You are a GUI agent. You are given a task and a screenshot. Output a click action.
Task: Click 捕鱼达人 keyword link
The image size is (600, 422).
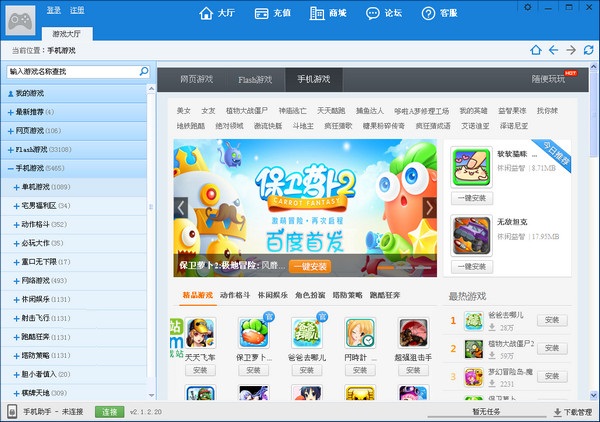(x=370, y=111)
